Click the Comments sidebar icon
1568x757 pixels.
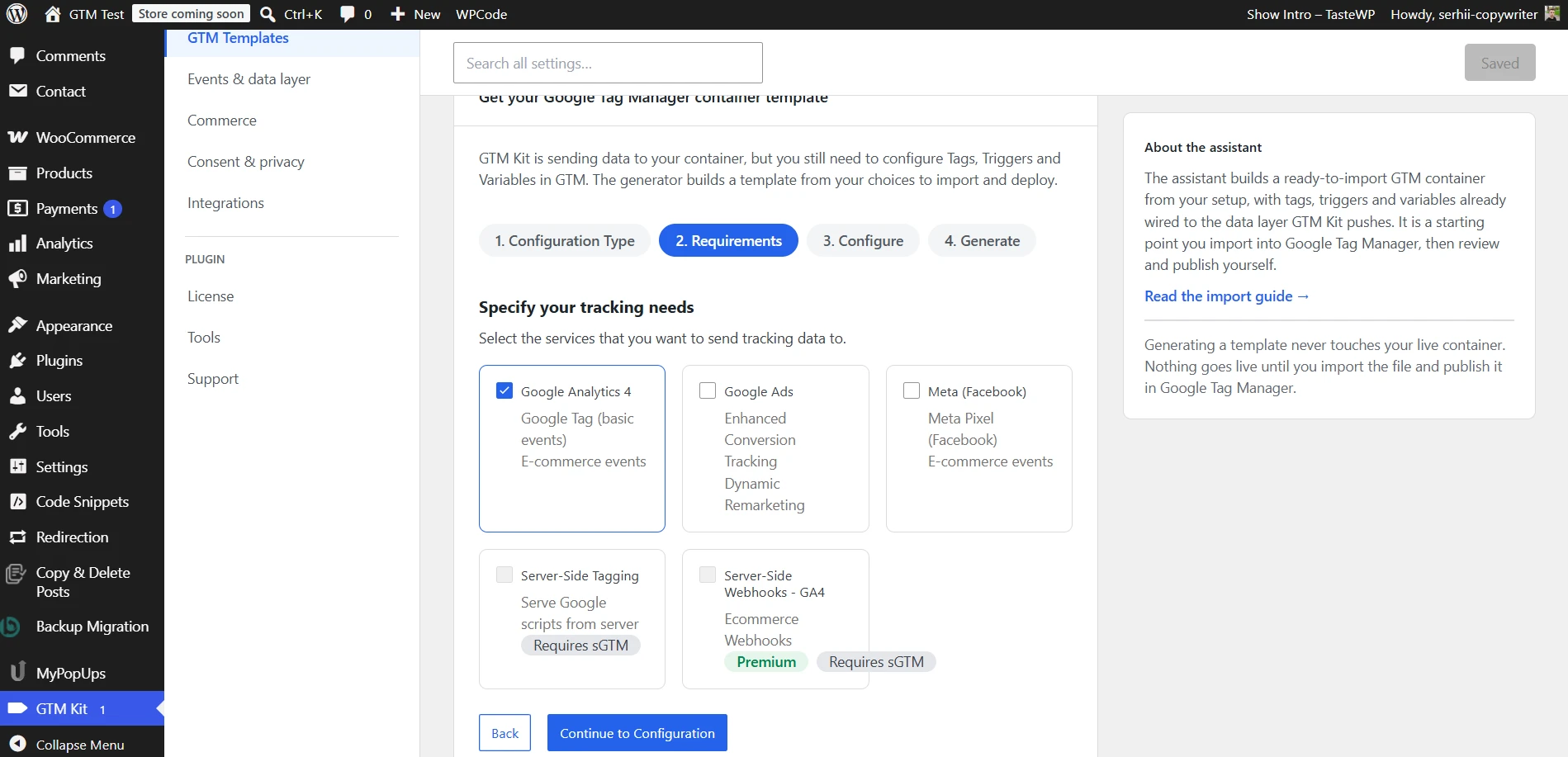(17, 55)
